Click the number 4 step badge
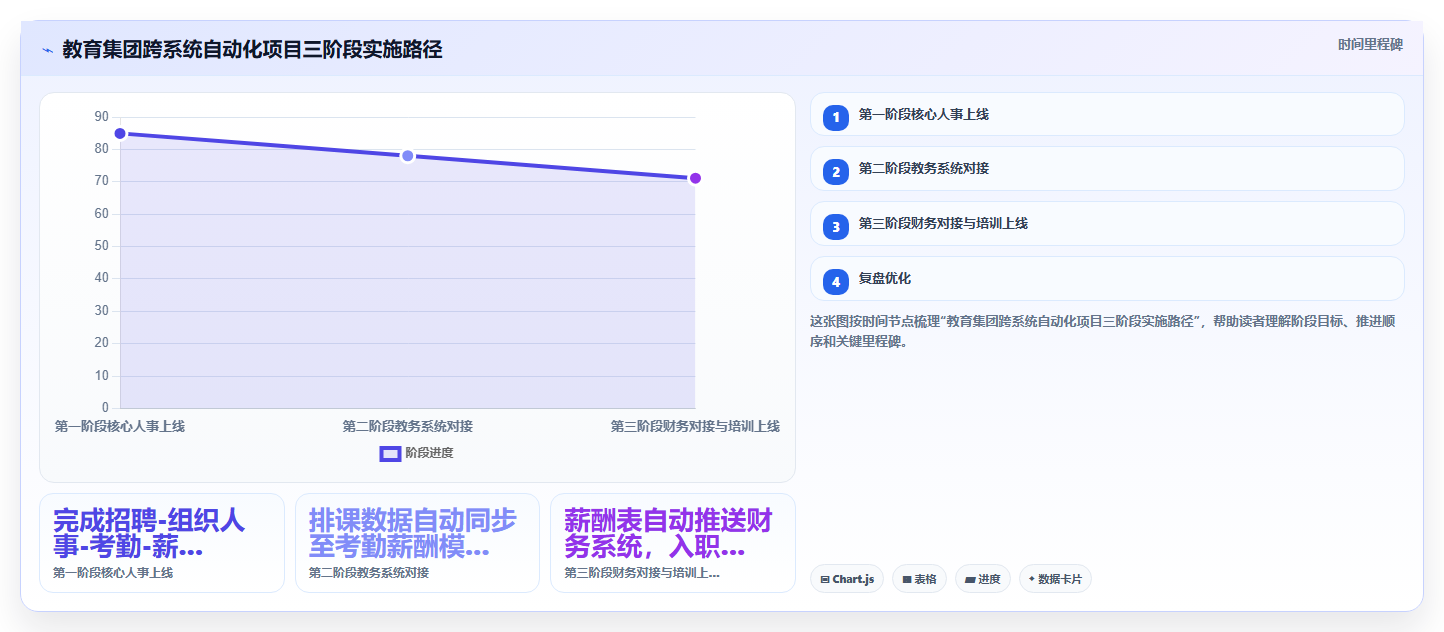1444x632 pixels. point(836,281)
